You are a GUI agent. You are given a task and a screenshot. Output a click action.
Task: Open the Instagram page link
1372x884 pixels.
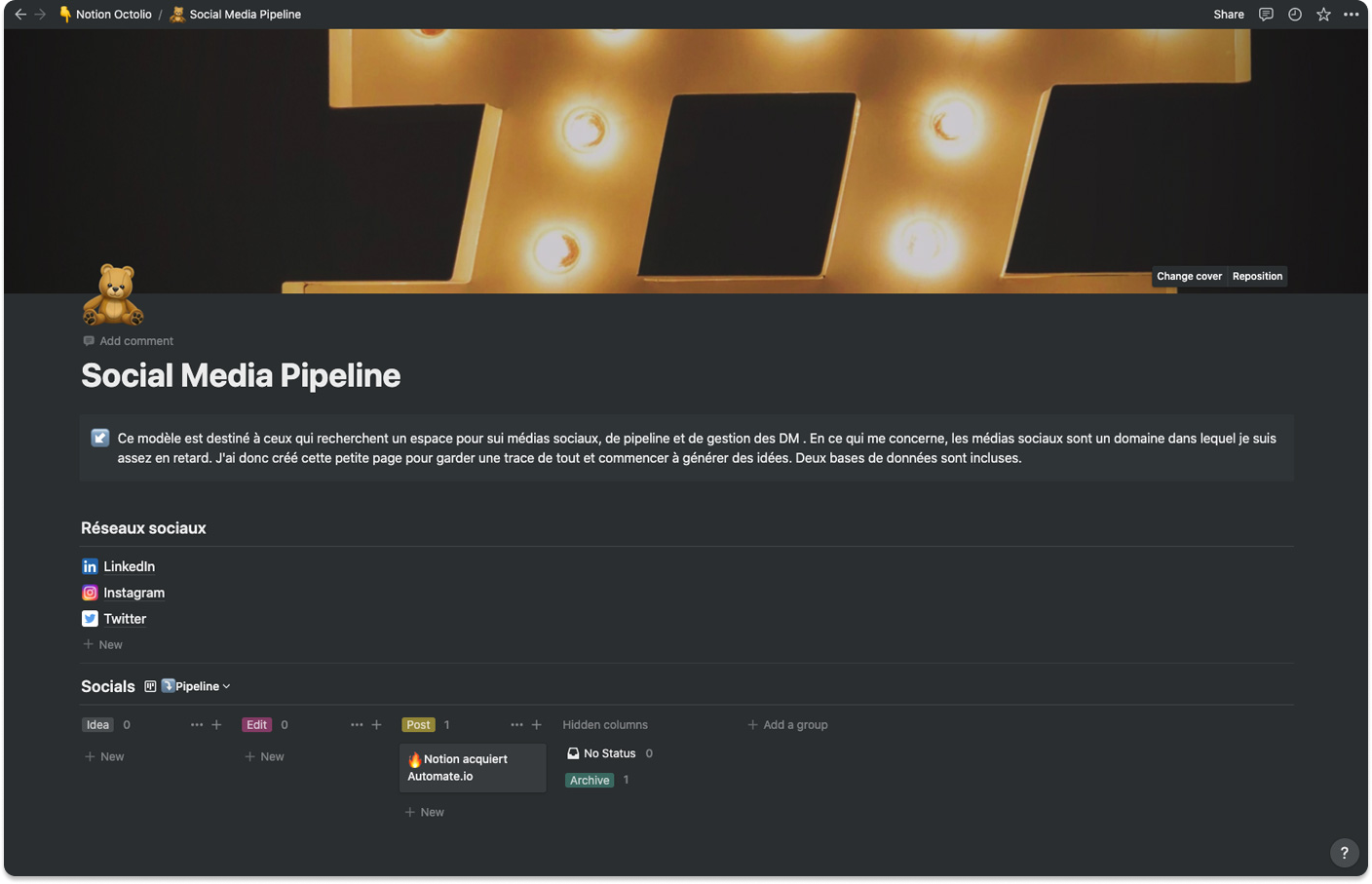(x=134, y=593)
